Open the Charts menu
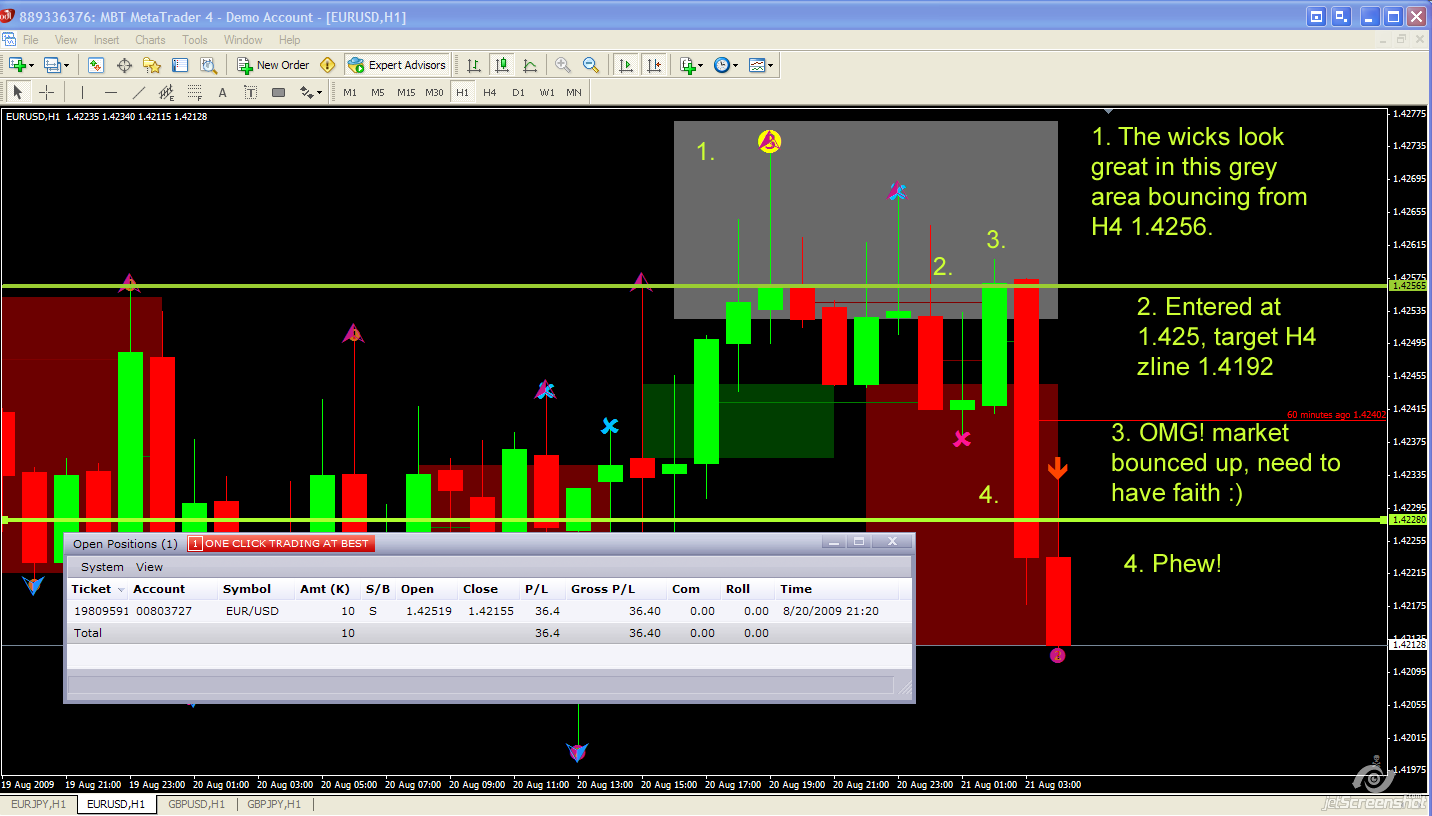The height and width of the screenshot is (816, 1432). tap(150, 40)
